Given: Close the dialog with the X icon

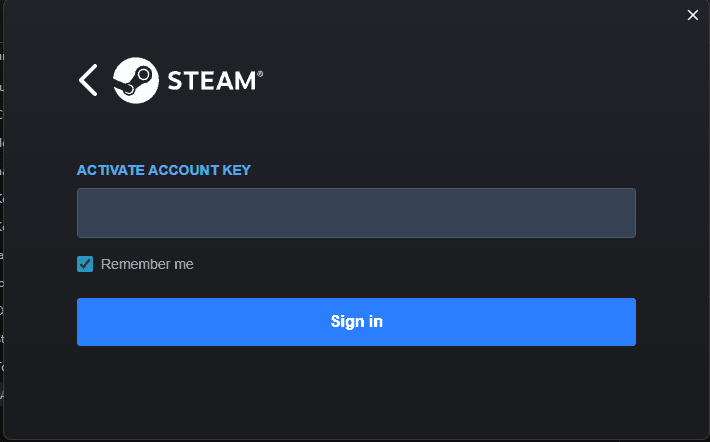Looking at the screenshot, I should [692, 15].
